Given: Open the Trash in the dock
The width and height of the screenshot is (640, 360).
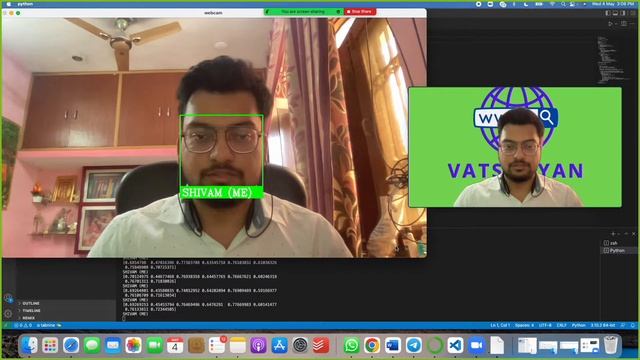Looking at the screenshot, I should [x=611, y=346].
